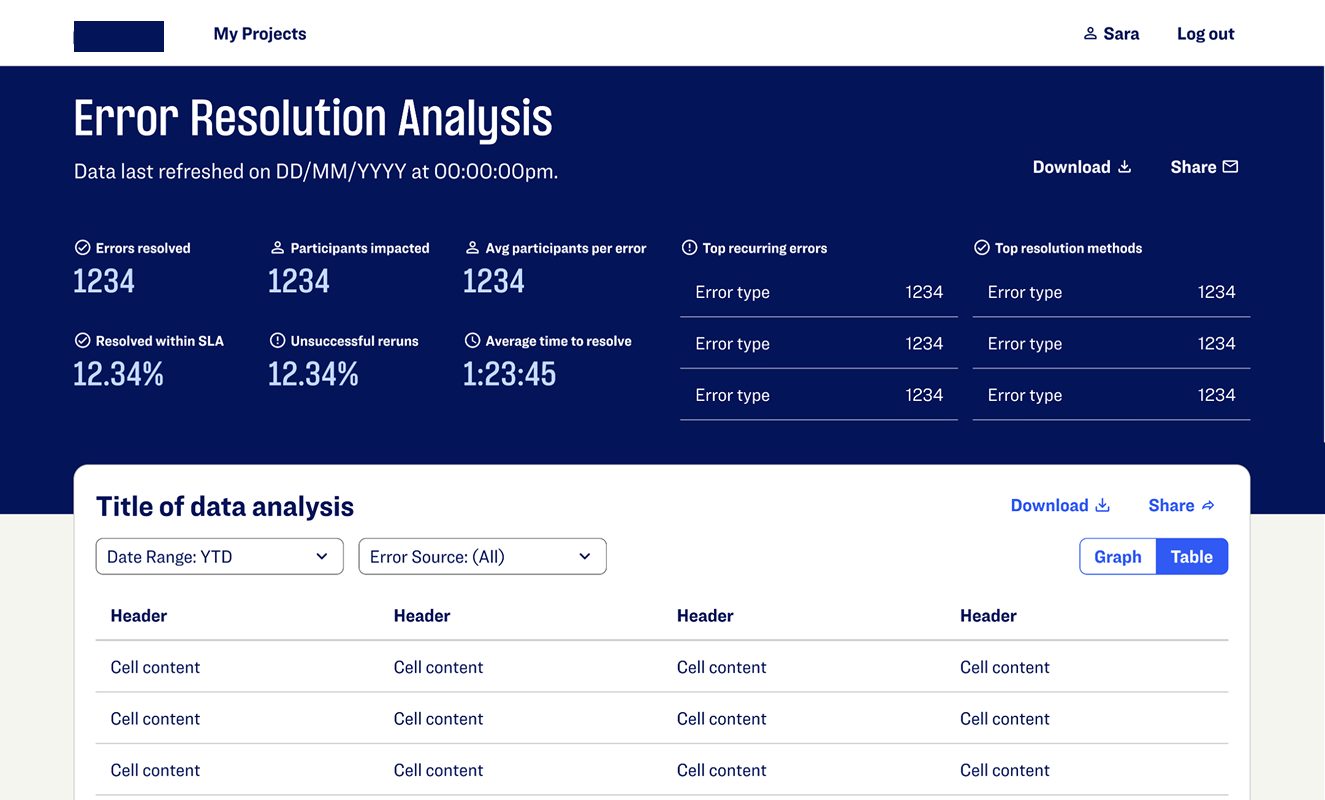Click the clock icon beside Average time to resolve

[473, 341]
